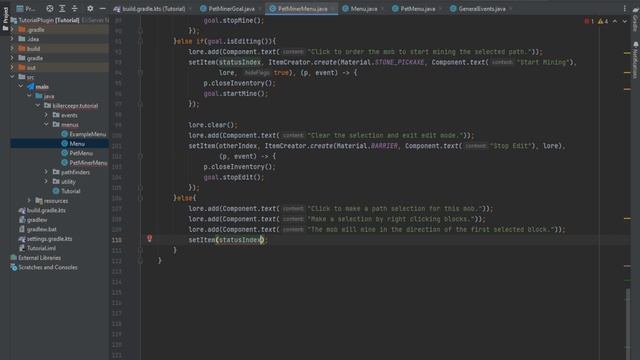Click the yellow warning count indicator
Screen dimensions: 640x360
click(x=603, y=21)
